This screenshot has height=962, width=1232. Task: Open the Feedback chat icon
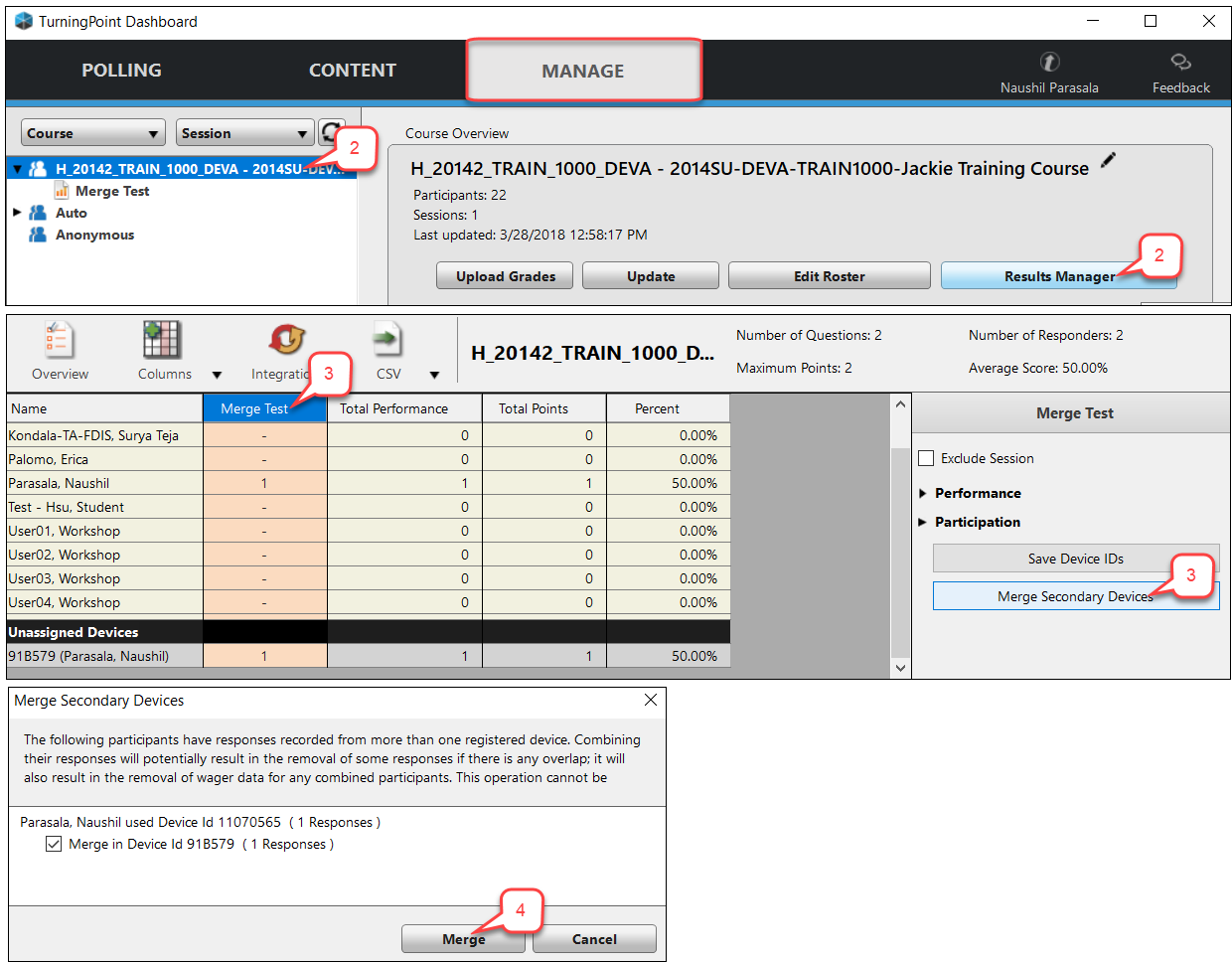[x=1180, y=62]
